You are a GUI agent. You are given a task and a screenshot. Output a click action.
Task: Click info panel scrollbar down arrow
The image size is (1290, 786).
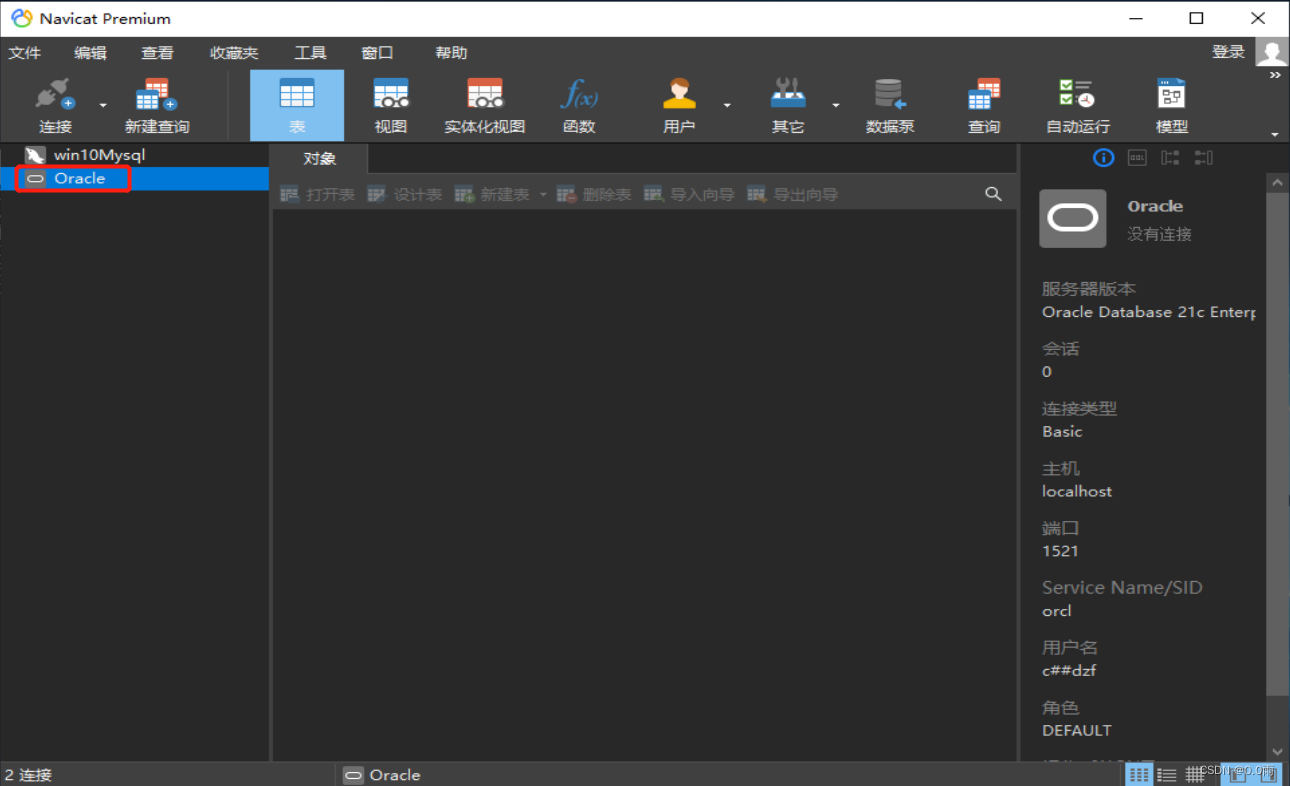click(1277, 751)
